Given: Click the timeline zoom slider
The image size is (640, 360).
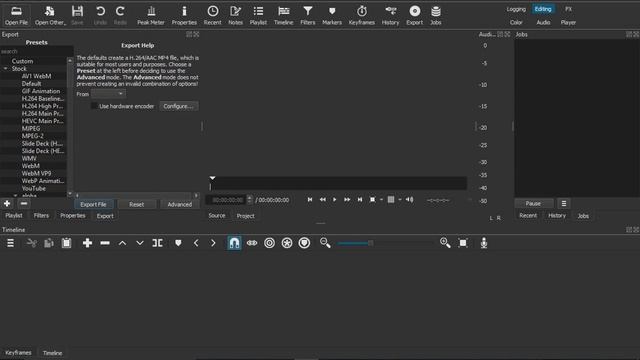Looking at the screenshot, I should 384,243.
